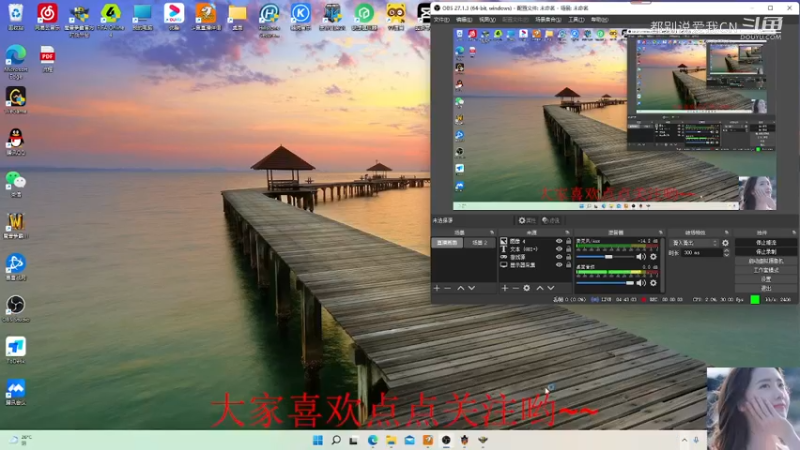This screenshot has width=800, height=450.
Task: Move the scene up with the arrow
Action: pos(461,288)
